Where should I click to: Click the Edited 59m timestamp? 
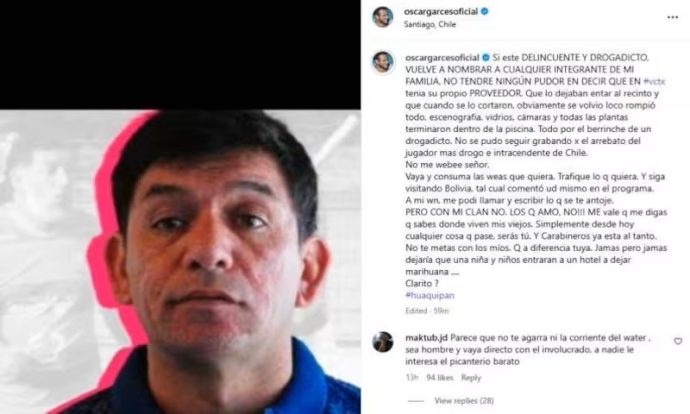click(427, 311)
